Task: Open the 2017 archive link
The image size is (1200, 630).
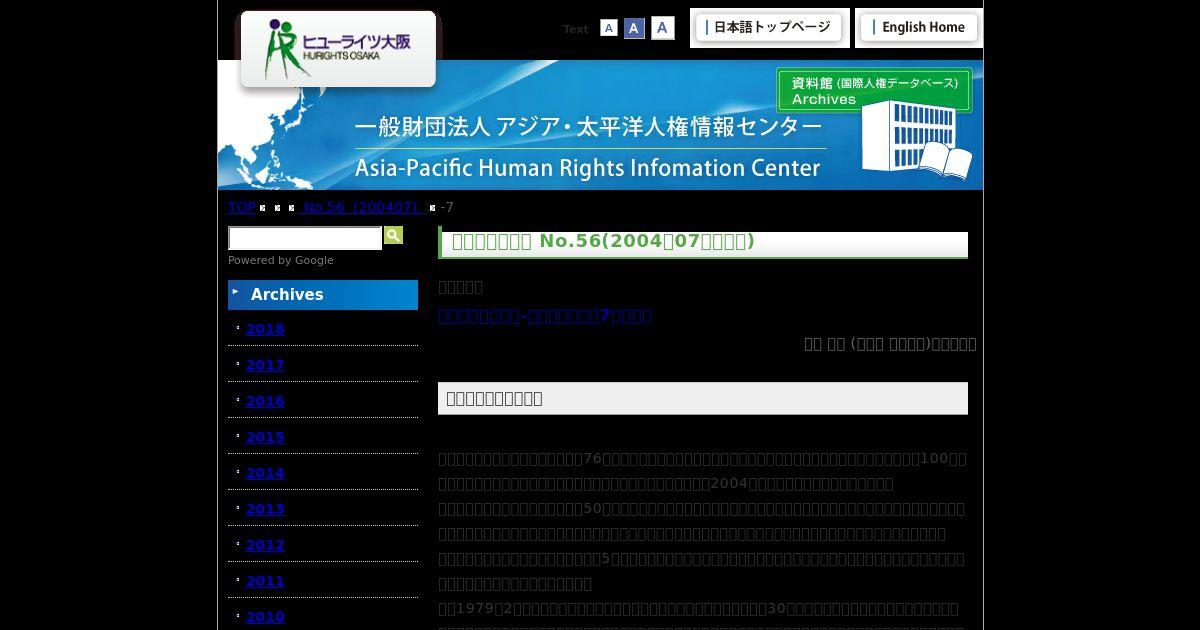Action: coord(265,365)
